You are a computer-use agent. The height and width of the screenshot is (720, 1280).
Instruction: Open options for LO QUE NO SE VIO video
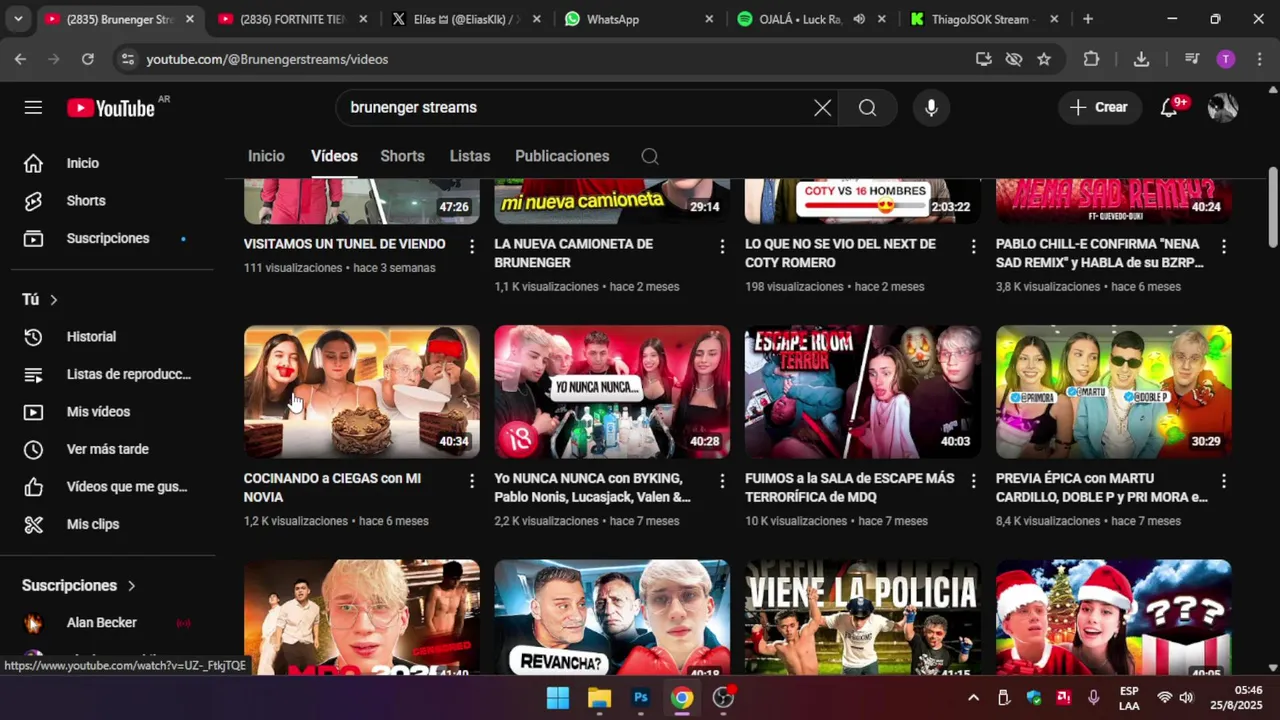(x=973, y=246)
